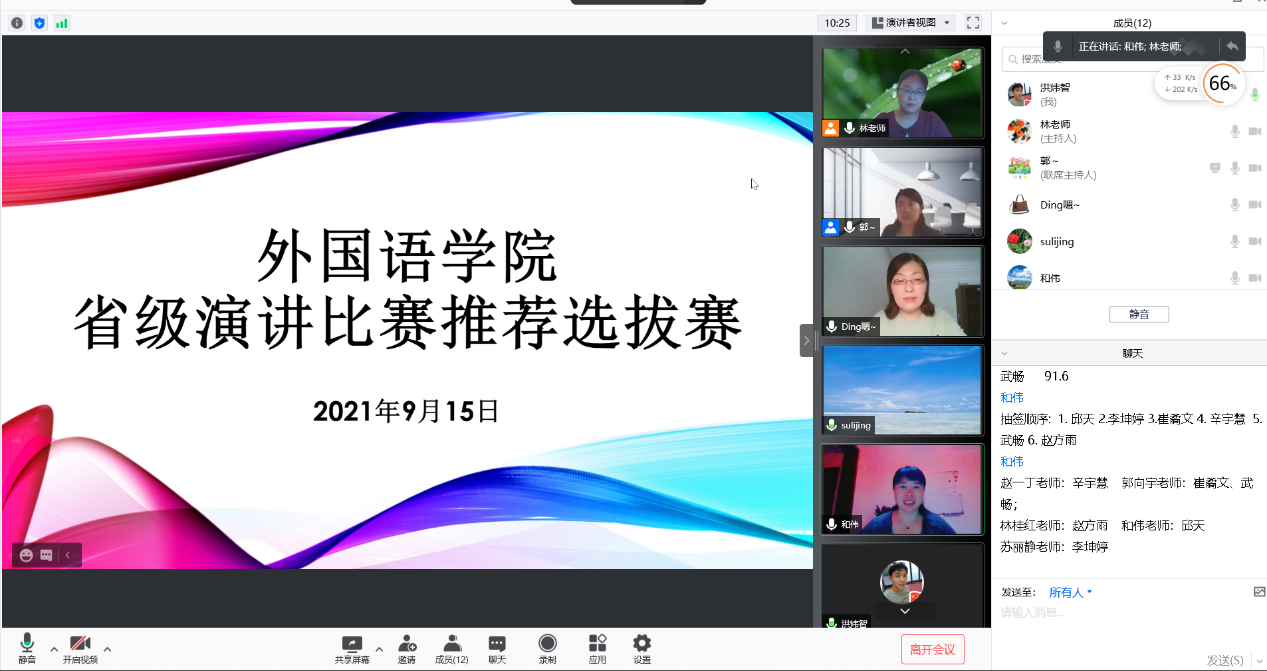Image resolution: width=1267 pixels, height=671 pixels.
Task: Open the 演讲者视图 layout dropdown
Action: (910, 23)
